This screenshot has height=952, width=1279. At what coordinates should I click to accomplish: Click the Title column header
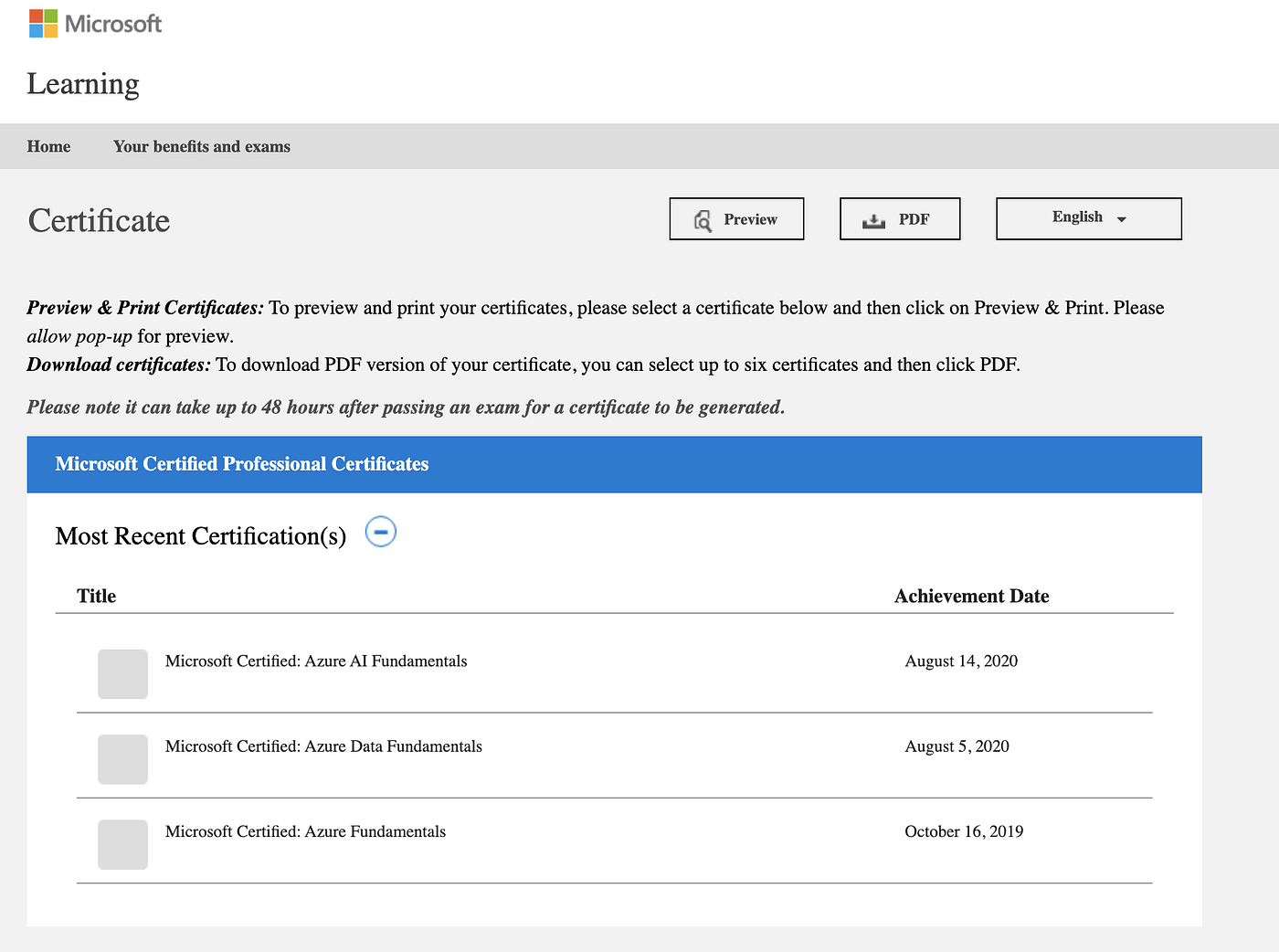[x=96, y=596]
